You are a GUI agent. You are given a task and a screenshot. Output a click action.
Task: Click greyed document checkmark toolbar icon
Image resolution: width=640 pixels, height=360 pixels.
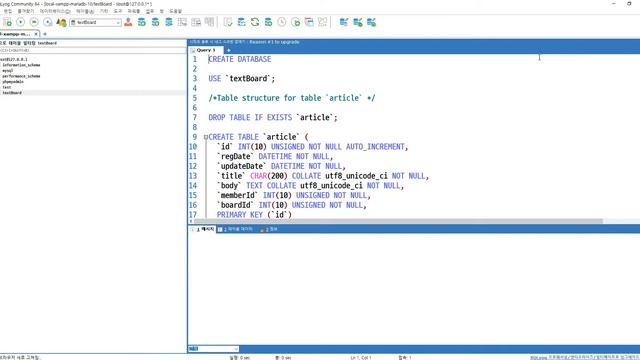click(228, 22)
